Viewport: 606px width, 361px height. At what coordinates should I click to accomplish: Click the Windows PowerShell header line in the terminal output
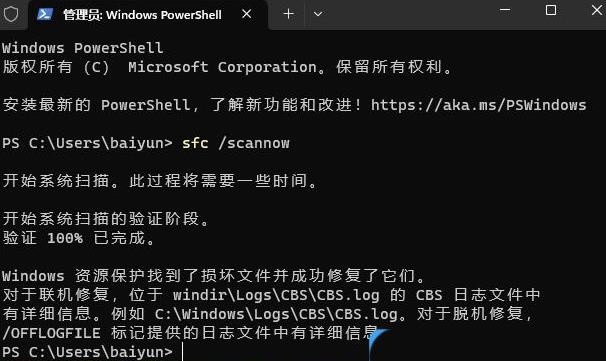point(82,48)
